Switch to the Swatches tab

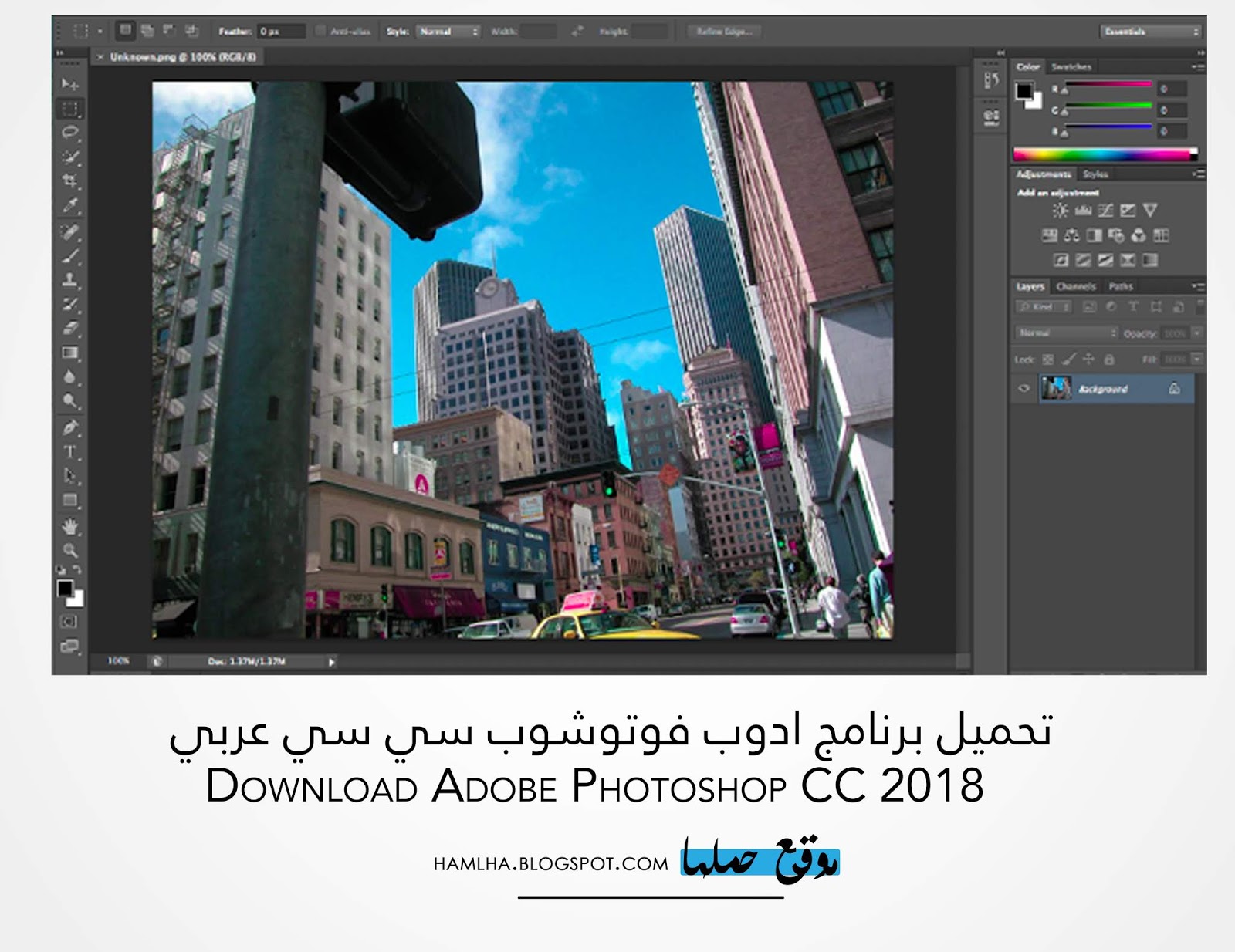[x=1071, y=67]
